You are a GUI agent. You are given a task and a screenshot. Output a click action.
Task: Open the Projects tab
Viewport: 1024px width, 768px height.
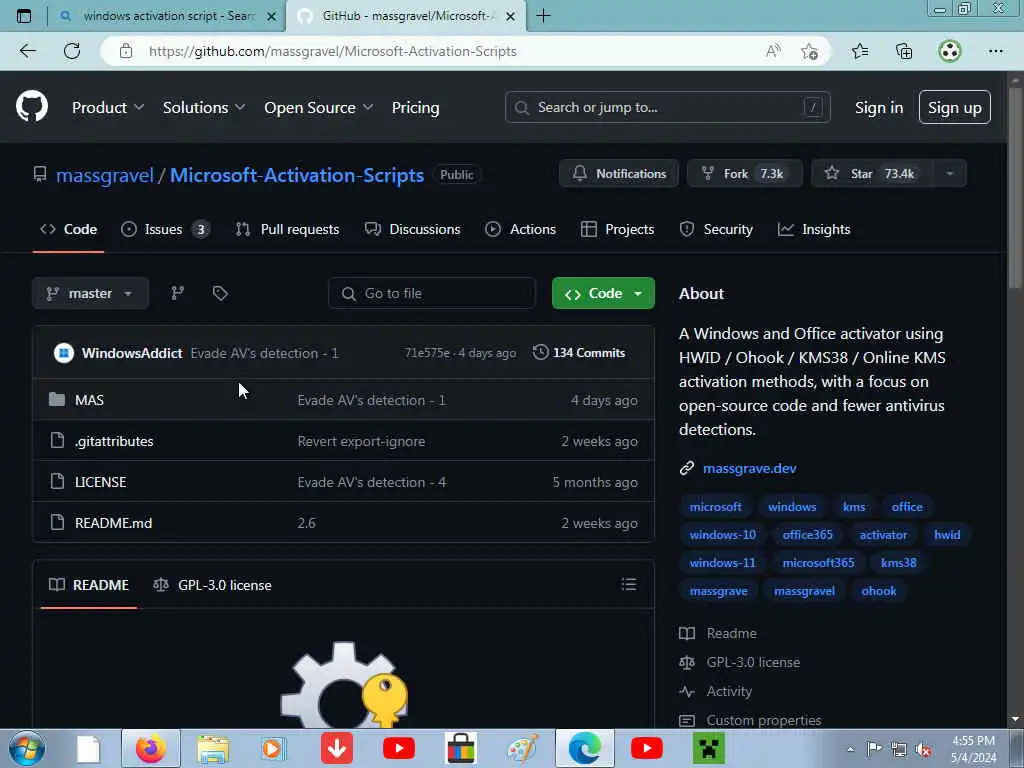coord(617,229)
